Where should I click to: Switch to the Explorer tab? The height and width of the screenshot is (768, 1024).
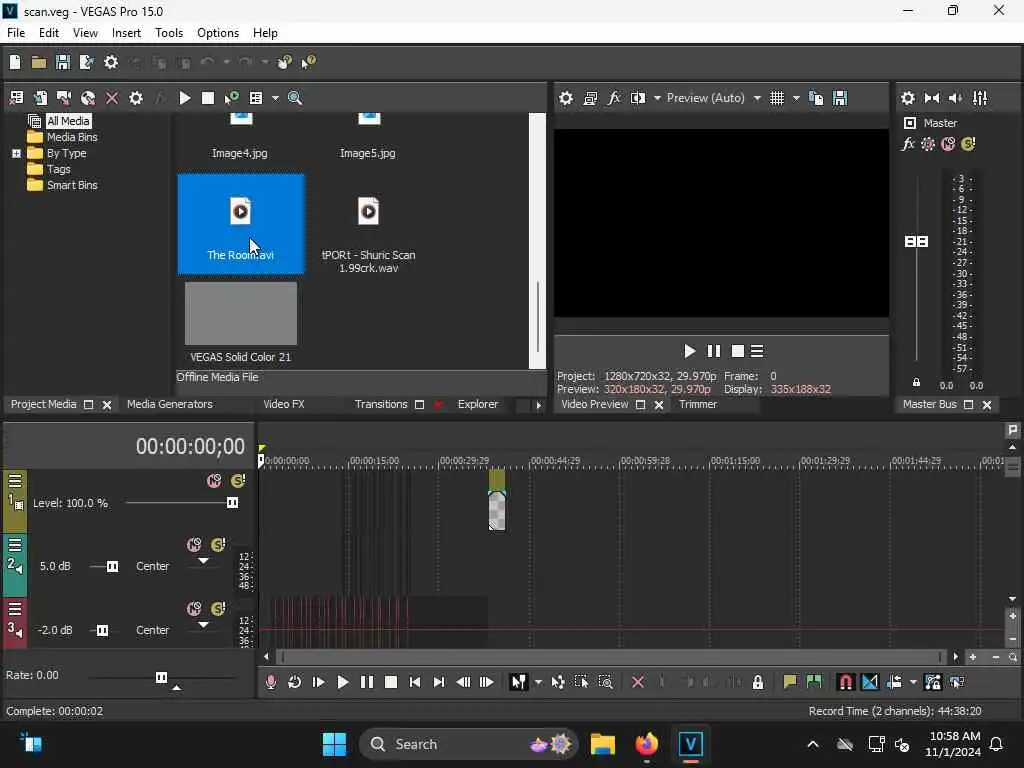click(x=477, y=404)
